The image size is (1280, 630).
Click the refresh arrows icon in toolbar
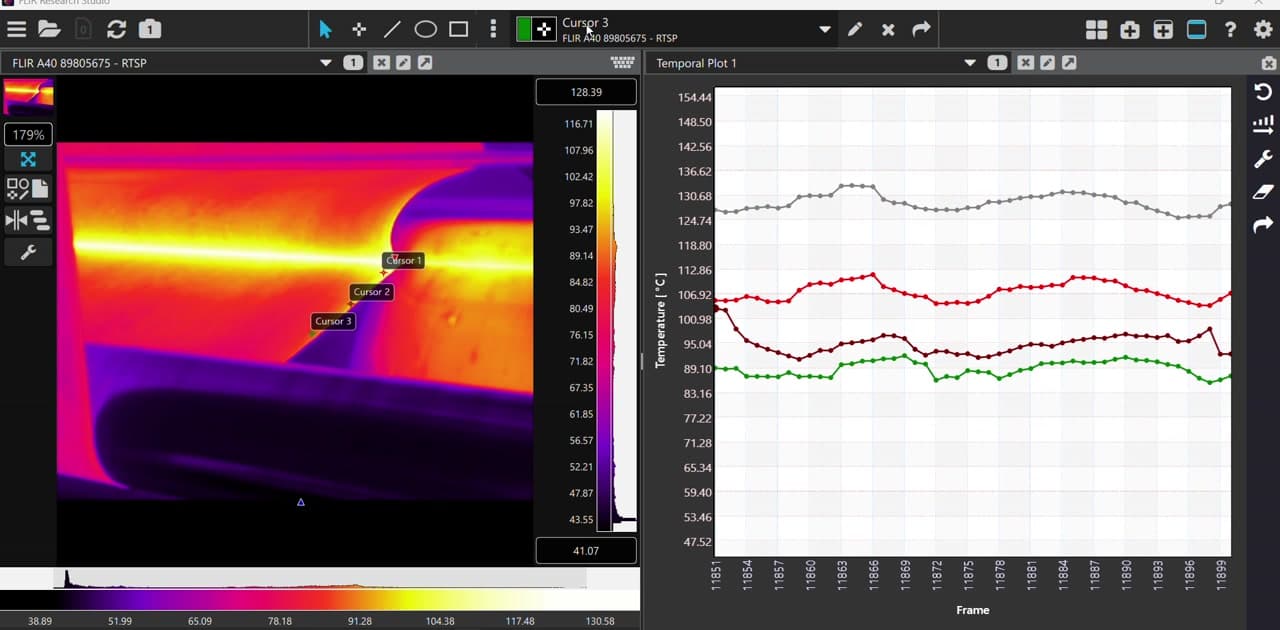tap(116, 30)
